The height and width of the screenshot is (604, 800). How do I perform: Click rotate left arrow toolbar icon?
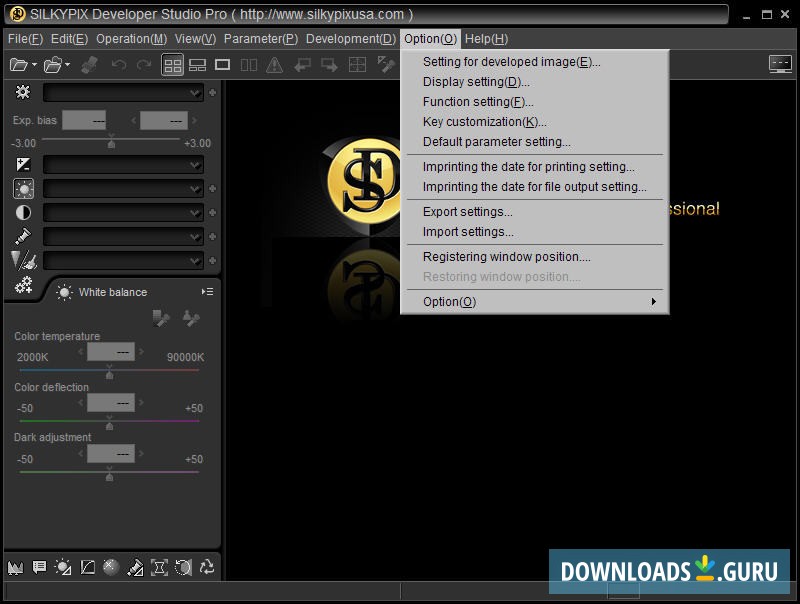[x=303, y=65]
